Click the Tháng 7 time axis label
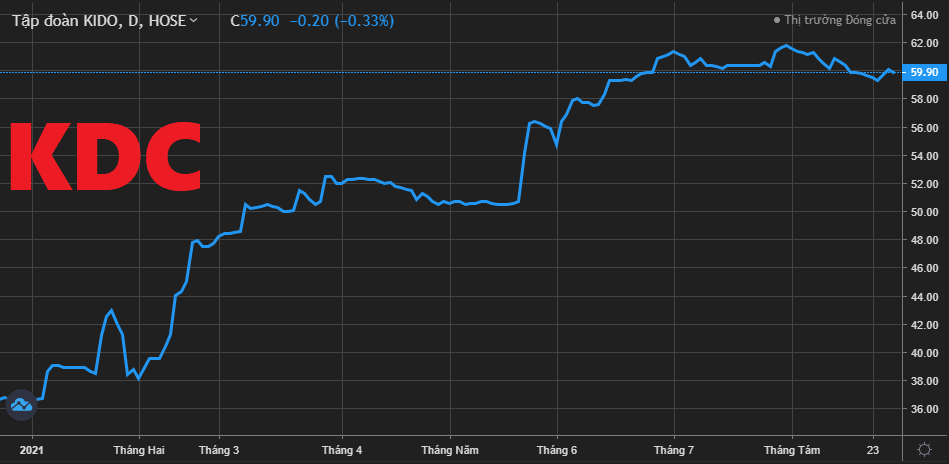This screenshot has height=464, width=949. pyautogui.click(x=674, y=450)
